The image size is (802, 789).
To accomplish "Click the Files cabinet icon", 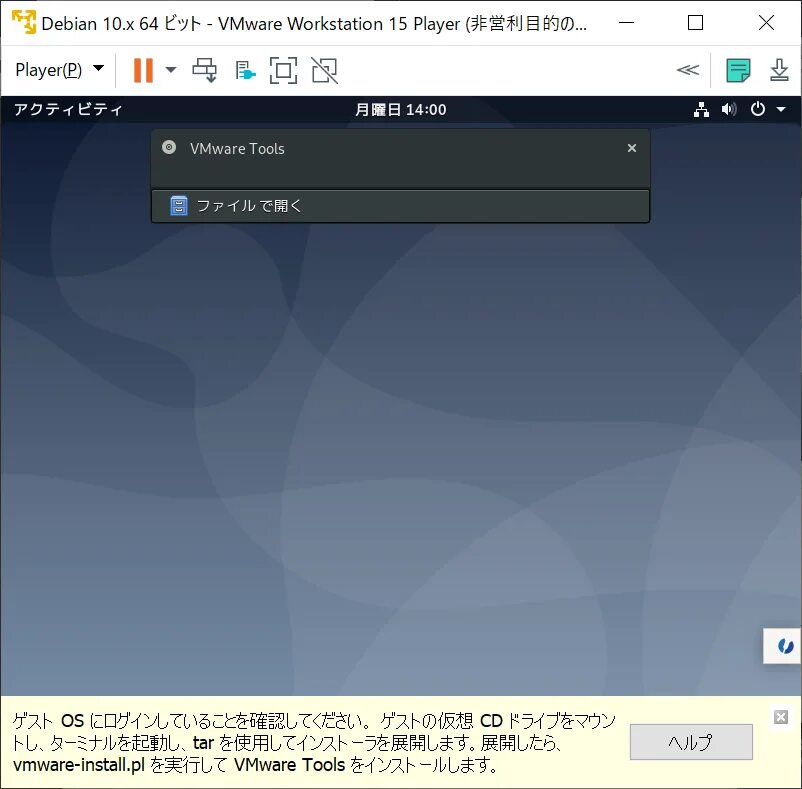I will (x=179, y=206).
